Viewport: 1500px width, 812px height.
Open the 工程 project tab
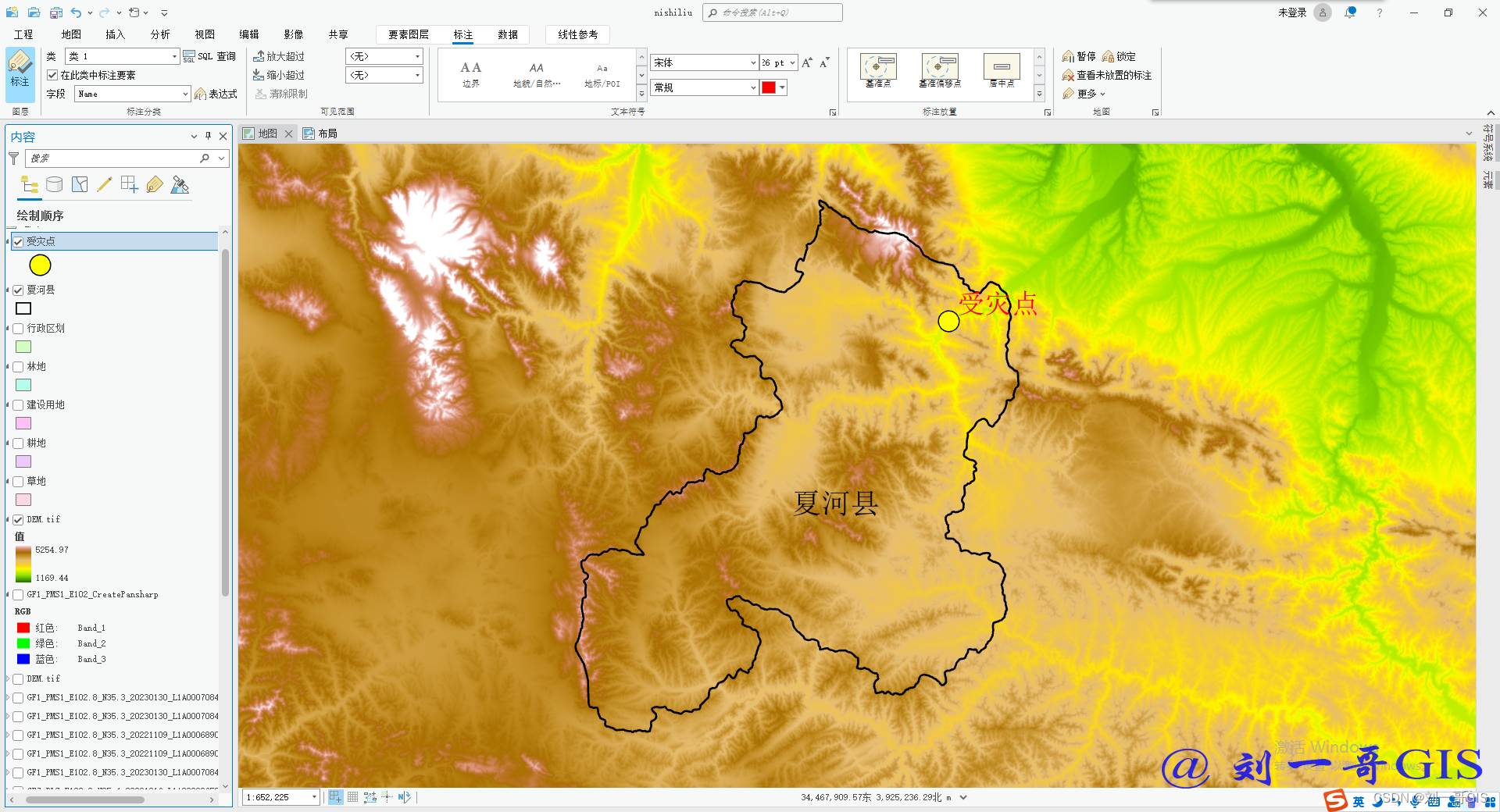pos(23,34)
